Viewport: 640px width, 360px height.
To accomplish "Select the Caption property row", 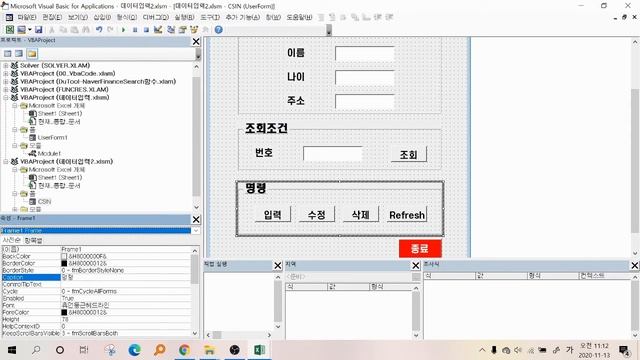I will pyautogui.click(x=96, y=277).
